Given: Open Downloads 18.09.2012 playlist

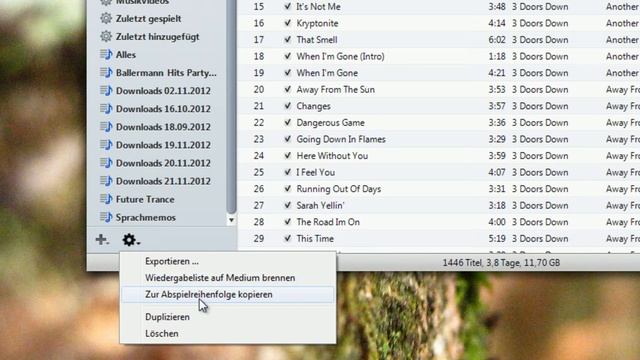Looking at the screenshot, I should click(x=163, y=127).
